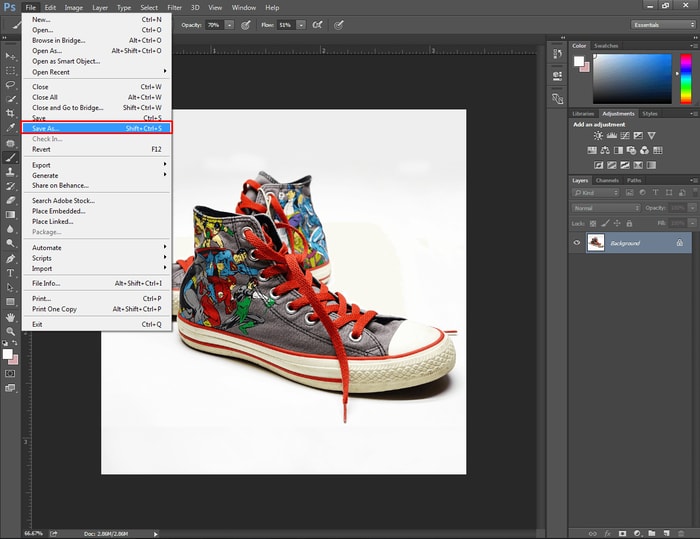This screenshot has height=539, width=700.
Task: Add an Invert adjustment
Action: [x=599, y=165]
